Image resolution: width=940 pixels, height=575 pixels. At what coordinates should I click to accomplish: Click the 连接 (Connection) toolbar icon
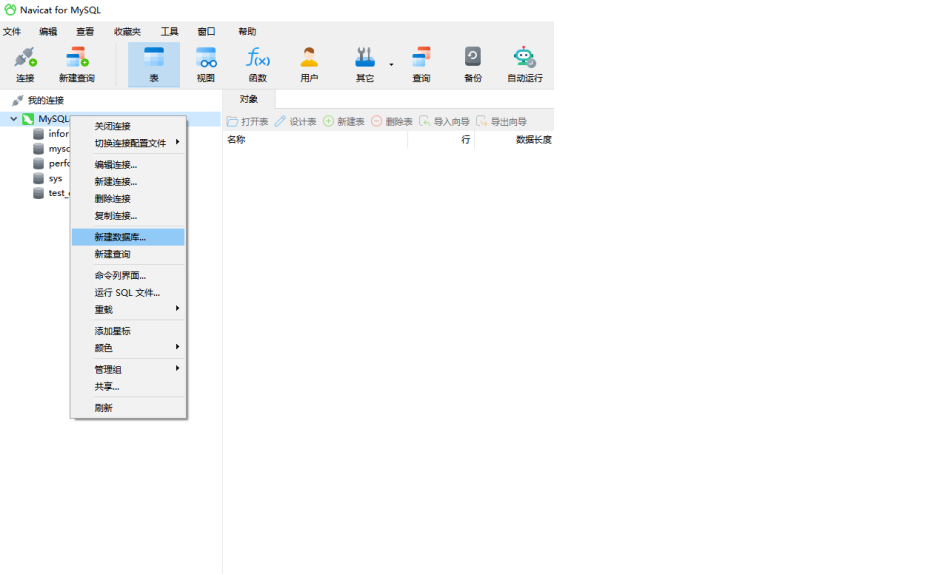coord(25,64)
